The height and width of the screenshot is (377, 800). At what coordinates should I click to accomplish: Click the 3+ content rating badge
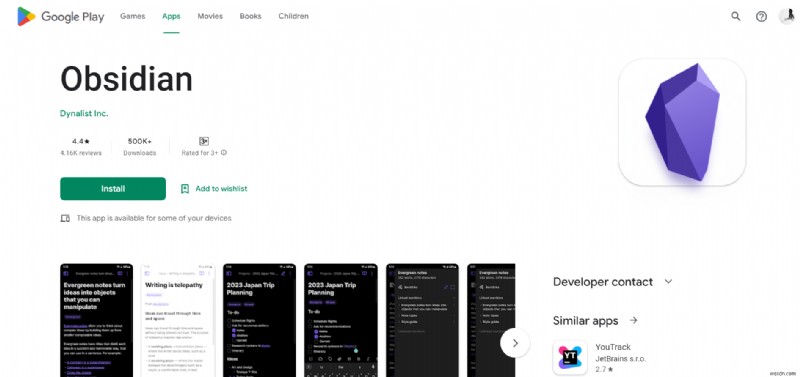pyautogui.click(x=204, y=141)
